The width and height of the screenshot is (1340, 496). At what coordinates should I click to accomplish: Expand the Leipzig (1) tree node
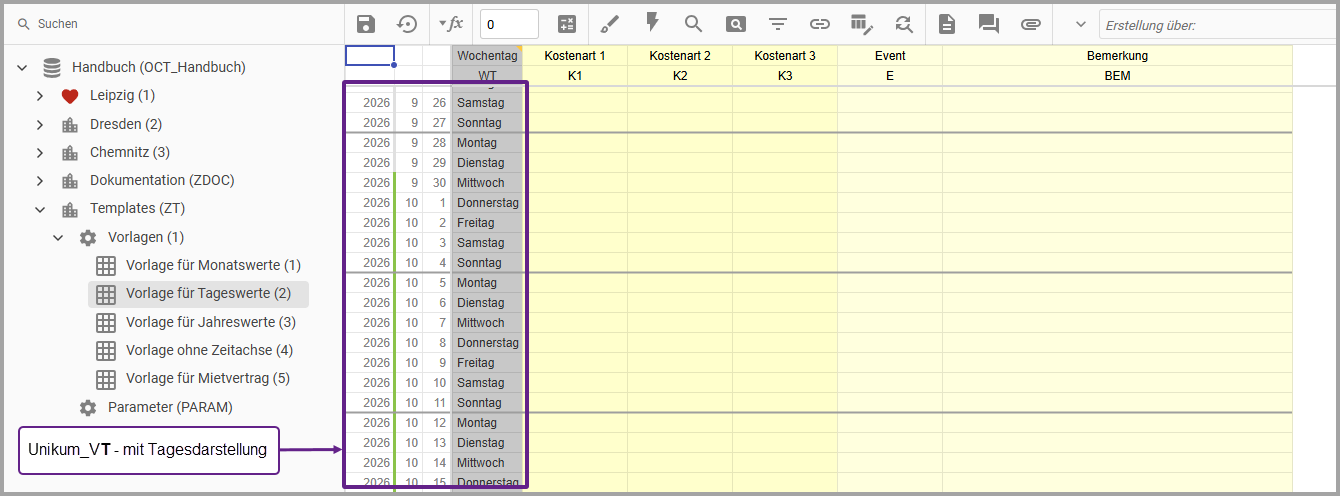coord(40,96)
